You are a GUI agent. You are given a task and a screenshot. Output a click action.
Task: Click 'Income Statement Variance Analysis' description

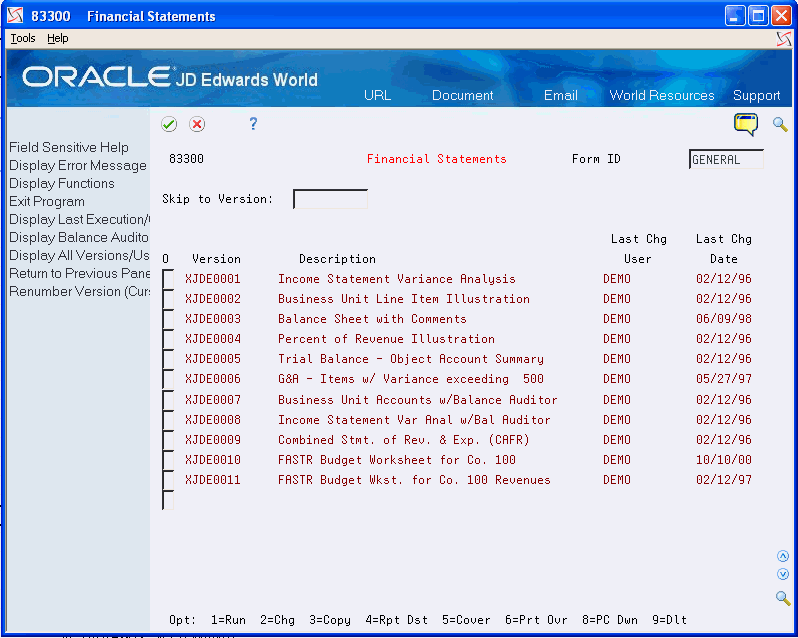pyautogui.click(x=396, y=279)
